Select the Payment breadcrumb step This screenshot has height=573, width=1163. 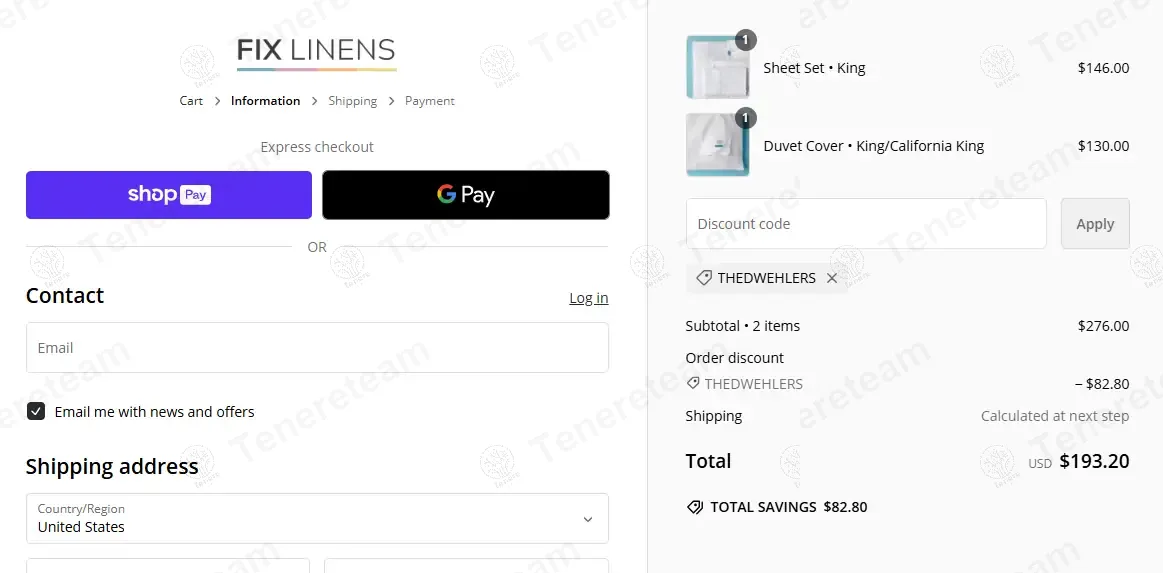[x=429, y=101]
